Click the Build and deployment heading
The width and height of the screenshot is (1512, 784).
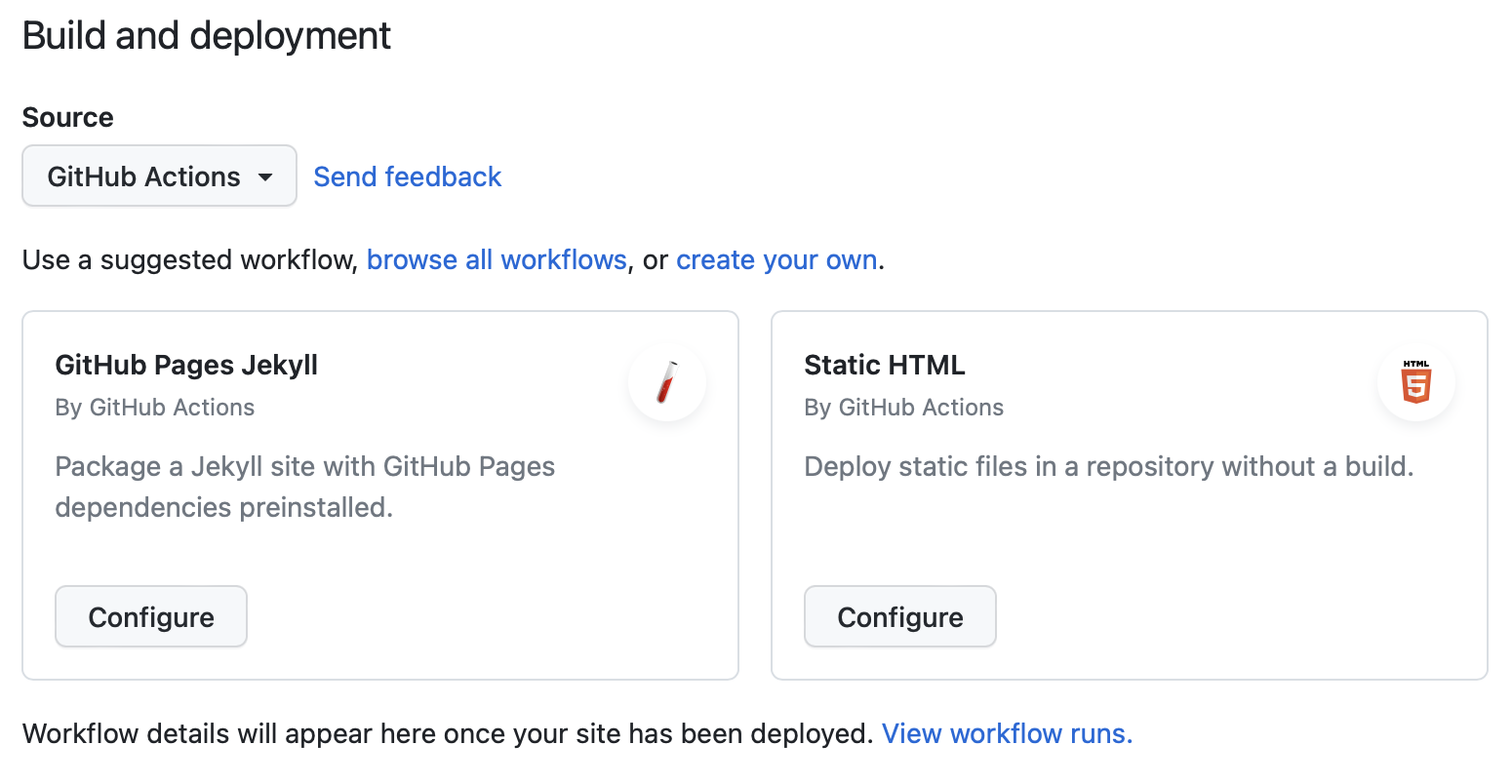click(206, 36)
